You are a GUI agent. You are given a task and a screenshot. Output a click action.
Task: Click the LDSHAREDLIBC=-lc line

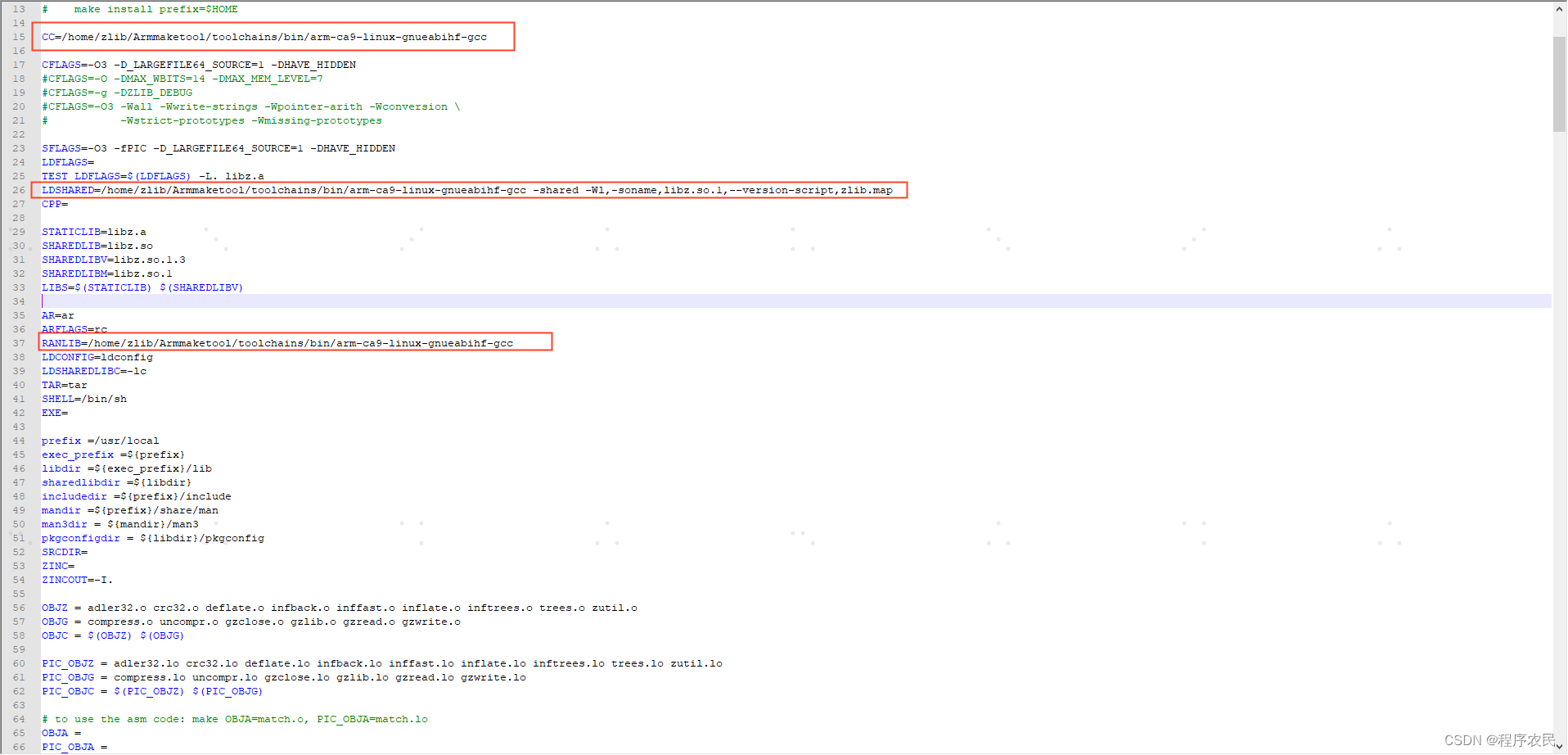[x=94, y=371]
